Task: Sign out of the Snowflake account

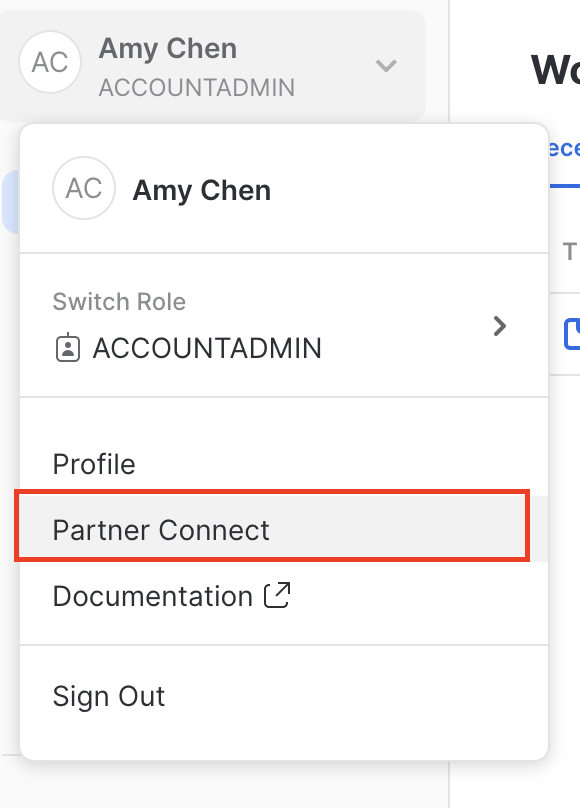Action: click(108, 697)
